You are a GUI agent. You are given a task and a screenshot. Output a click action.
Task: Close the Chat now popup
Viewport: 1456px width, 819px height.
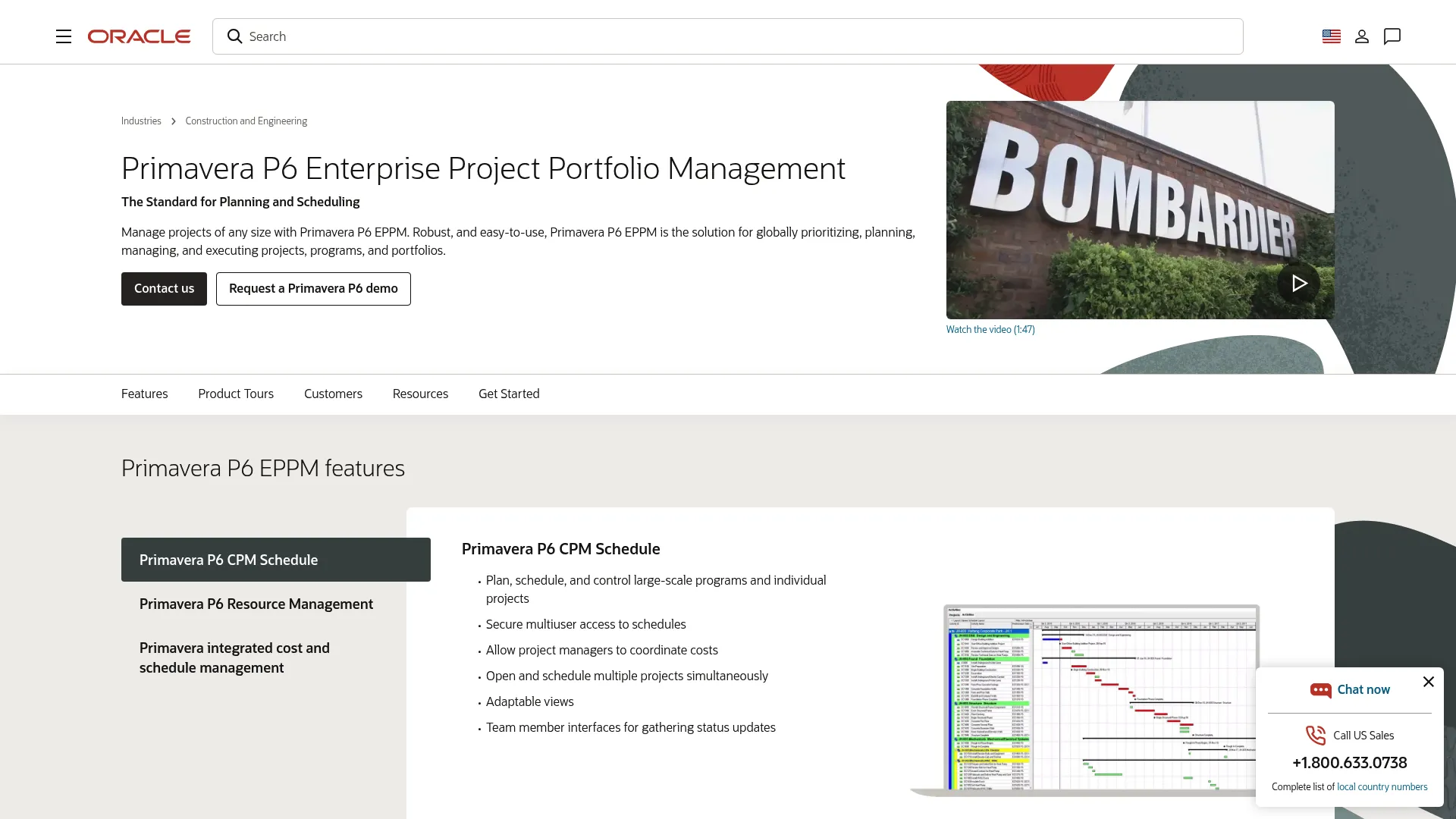pyautogui.click(x=1429, y=682)
